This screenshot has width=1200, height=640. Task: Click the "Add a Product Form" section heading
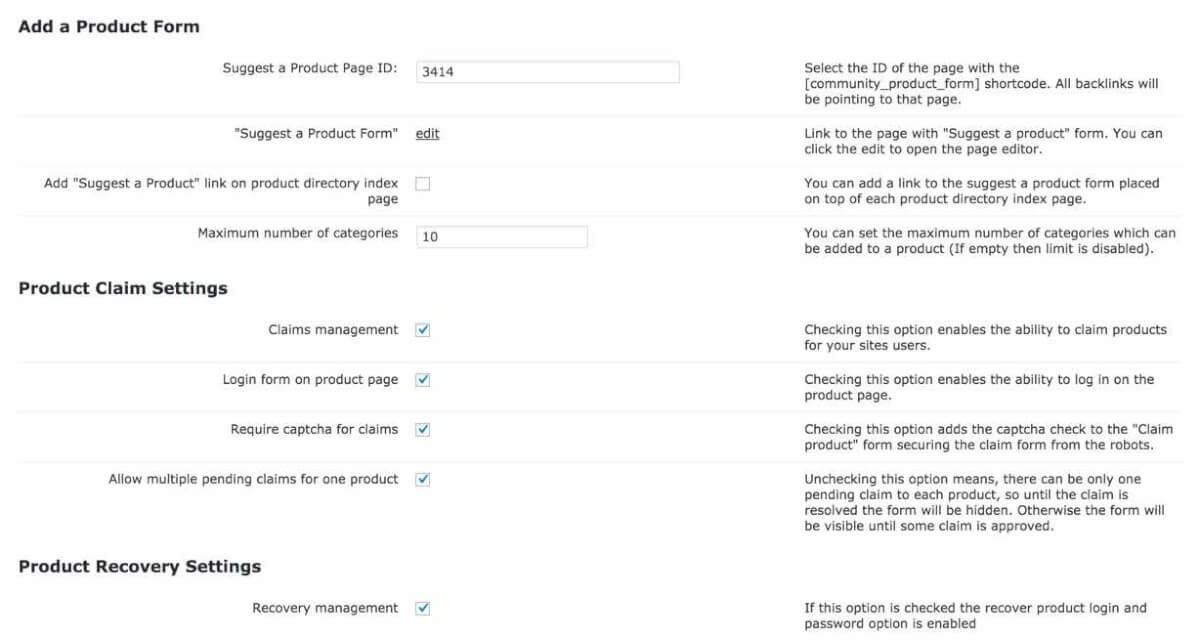109,27
